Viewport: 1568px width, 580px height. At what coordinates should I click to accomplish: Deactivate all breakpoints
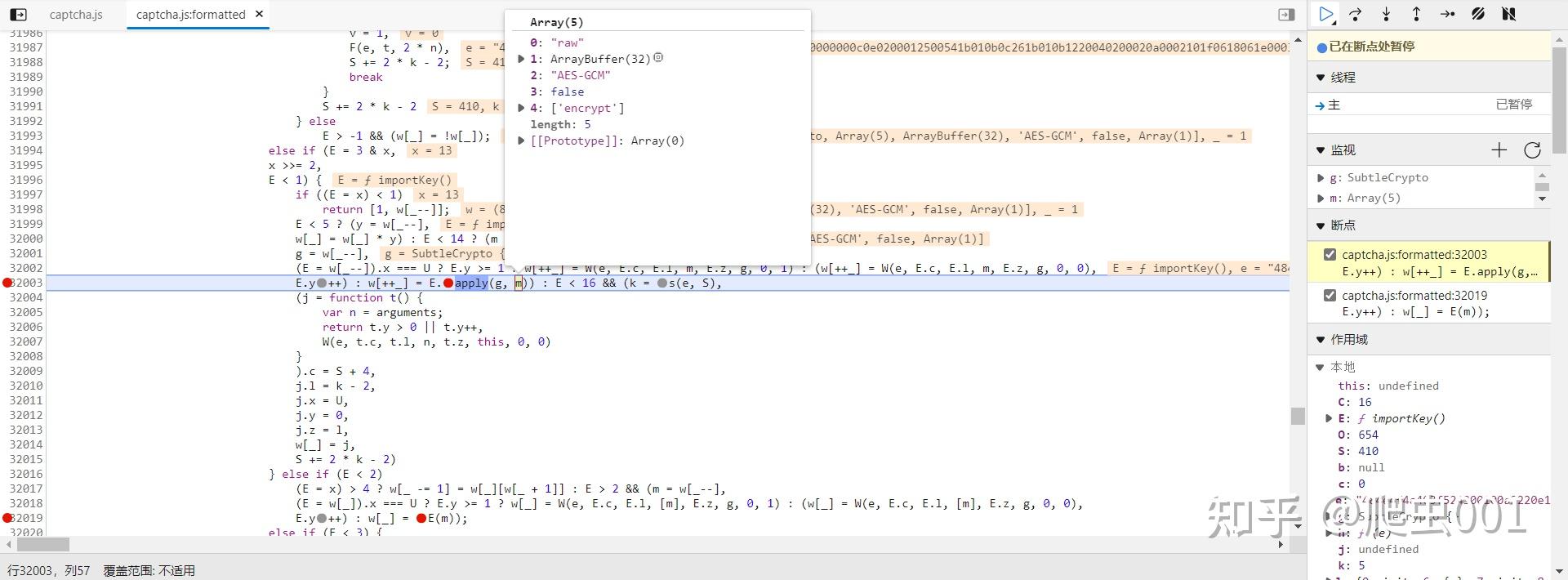pyautogui.click(x=1478, y=14)
